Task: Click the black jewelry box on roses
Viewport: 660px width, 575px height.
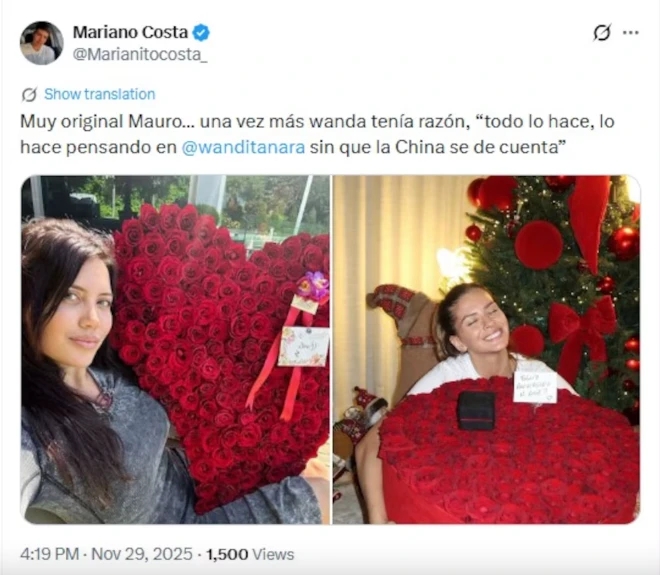Action: point(476,410)
